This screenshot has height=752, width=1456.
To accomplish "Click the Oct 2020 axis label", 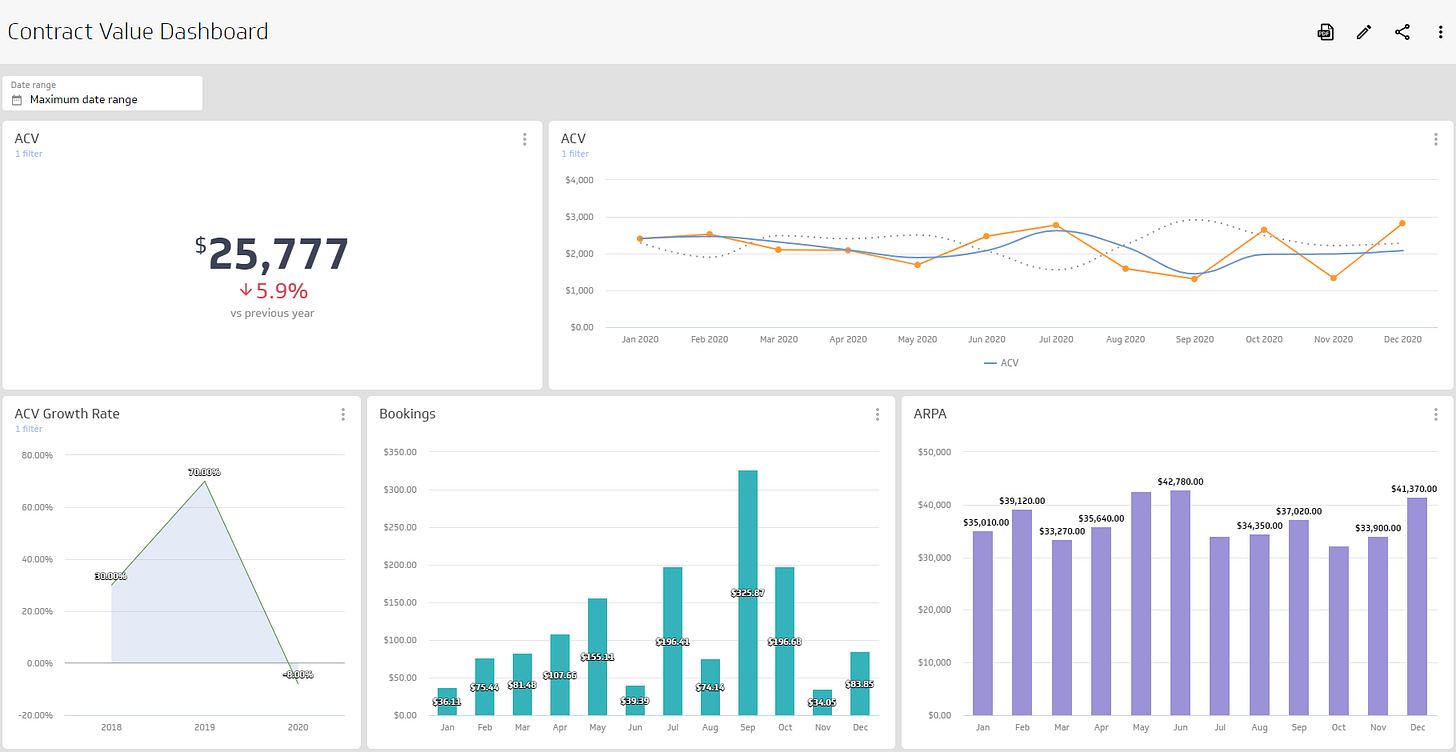I will point(1264,340).
